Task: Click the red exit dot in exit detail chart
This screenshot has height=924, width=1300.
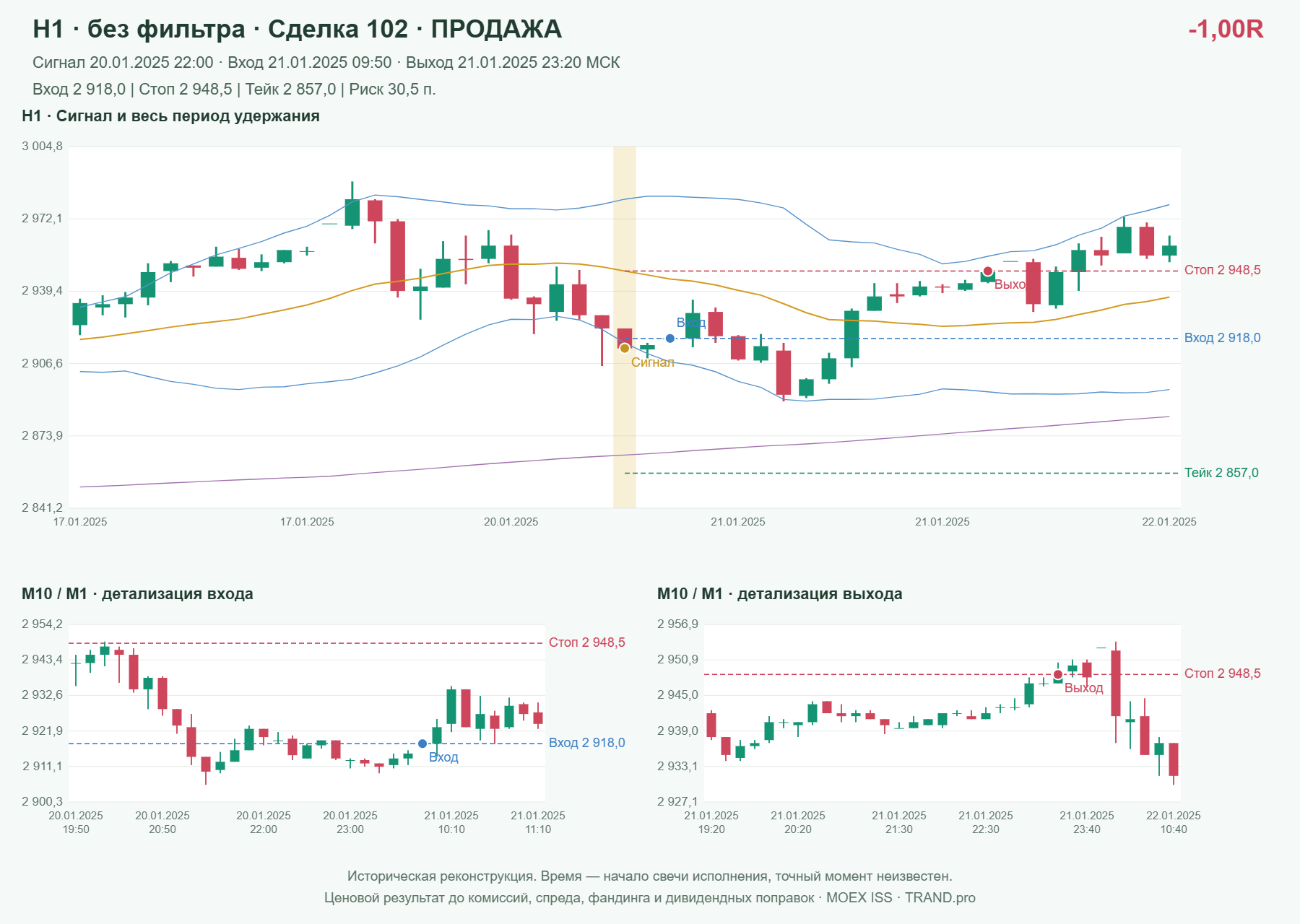Action: 1058,674
